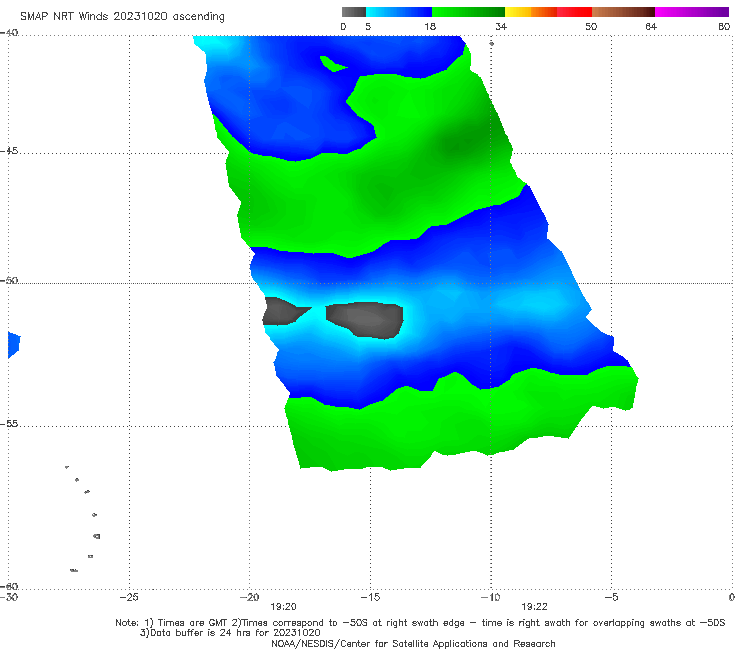
Task: Click the swath time label '19:20'
Action: click(x=283, y=607)
